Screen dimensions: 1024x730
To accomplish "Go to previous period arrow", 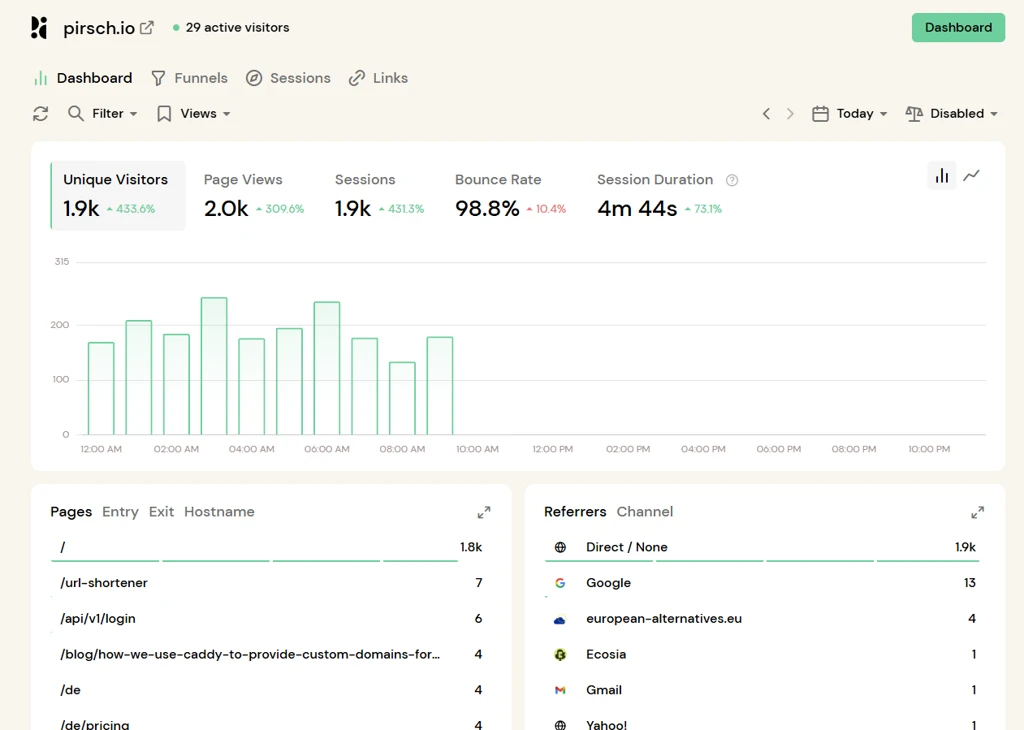I will coord(766,114).
